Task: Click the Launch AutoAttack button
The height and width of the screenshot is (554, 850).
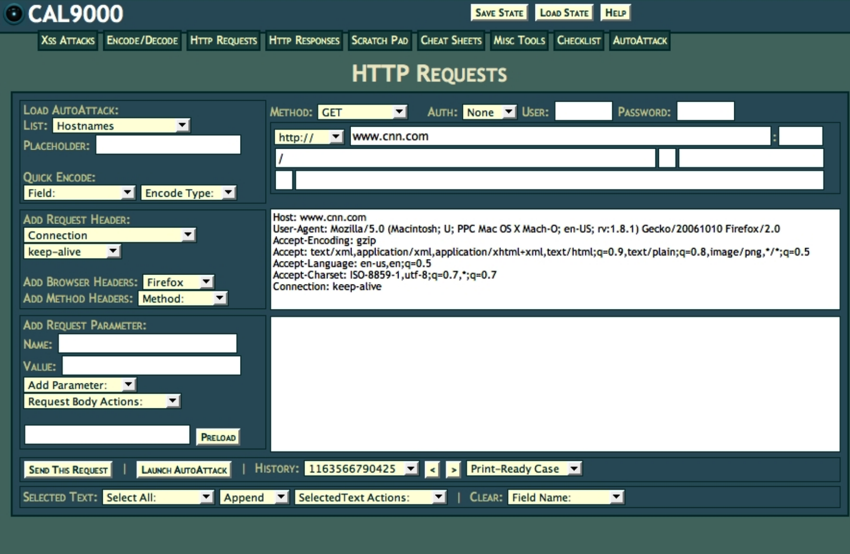Action: point(184,470)
